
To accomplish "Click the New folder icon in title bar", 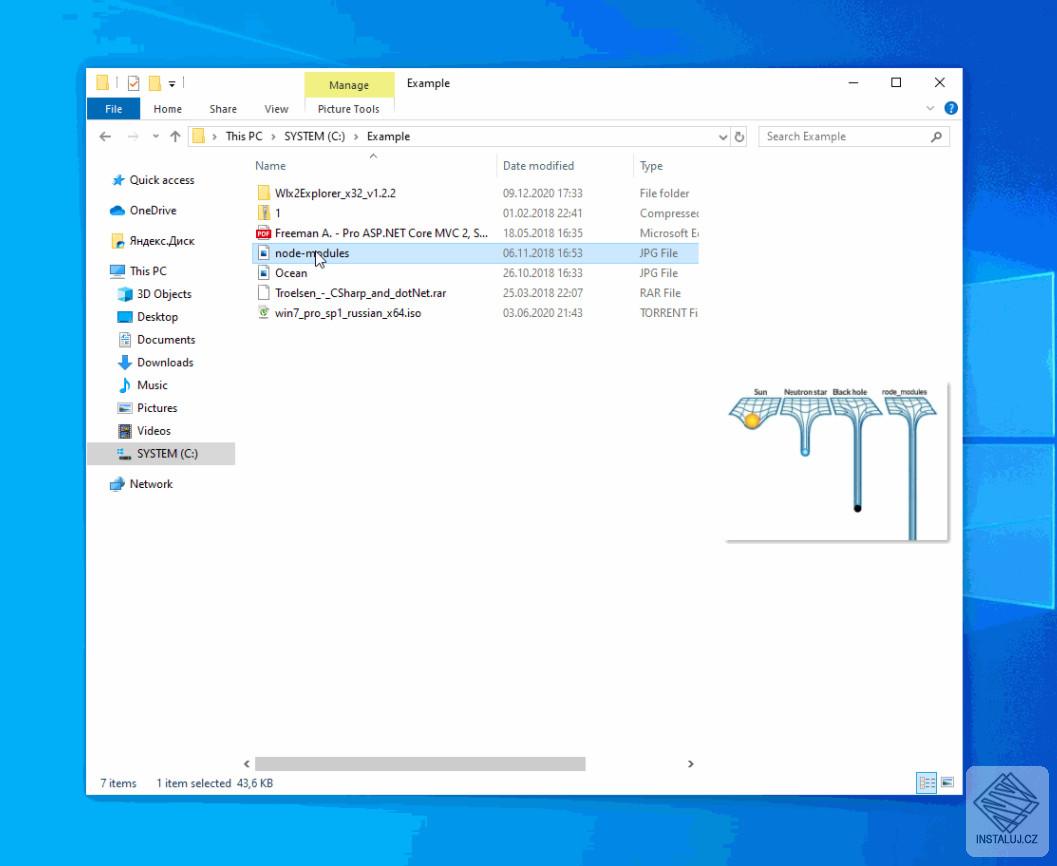I will (x=154, y=83).
